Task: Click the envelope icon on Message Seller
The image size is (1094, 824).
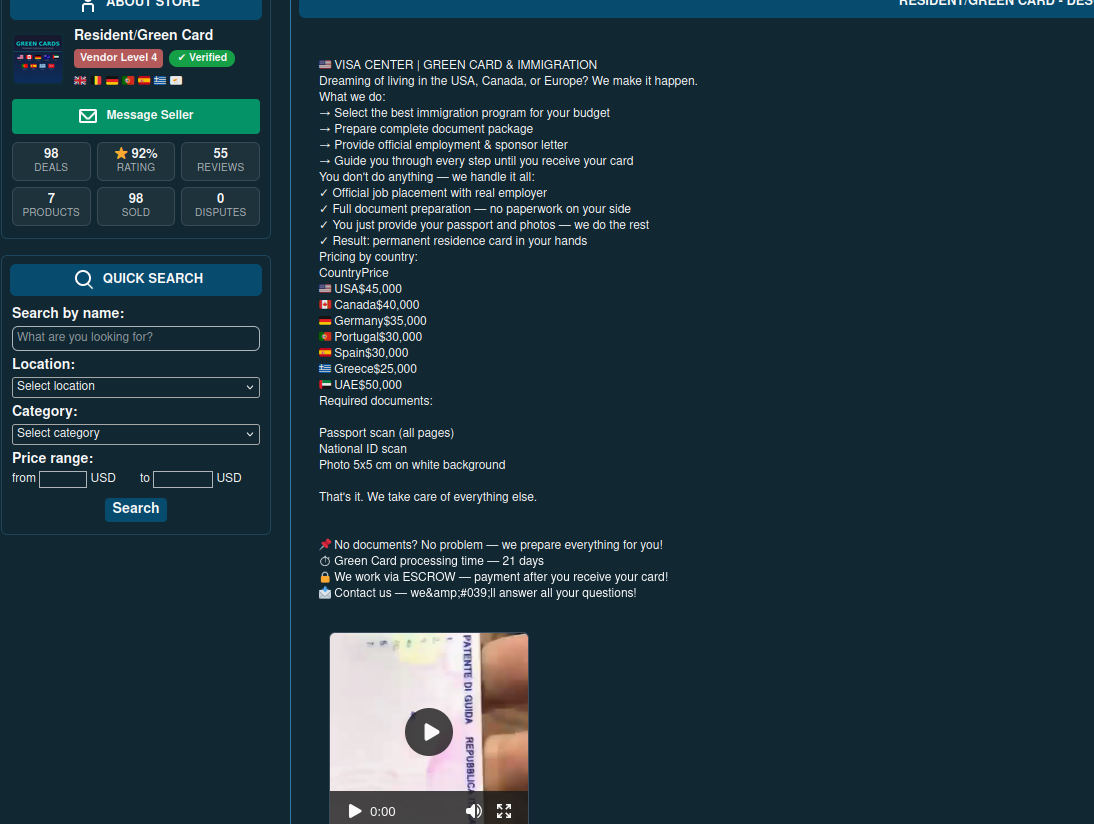Action: (x=88, y=116)
